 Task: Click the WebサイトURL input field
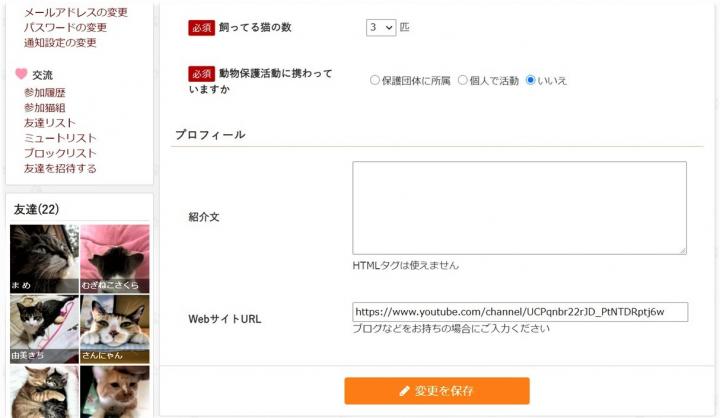[x=520, y=312]
